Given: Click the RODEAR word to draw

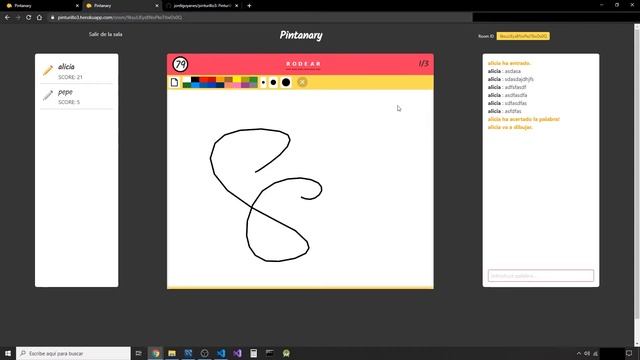Looking at the screenshot, I should [x=303, y=64].
